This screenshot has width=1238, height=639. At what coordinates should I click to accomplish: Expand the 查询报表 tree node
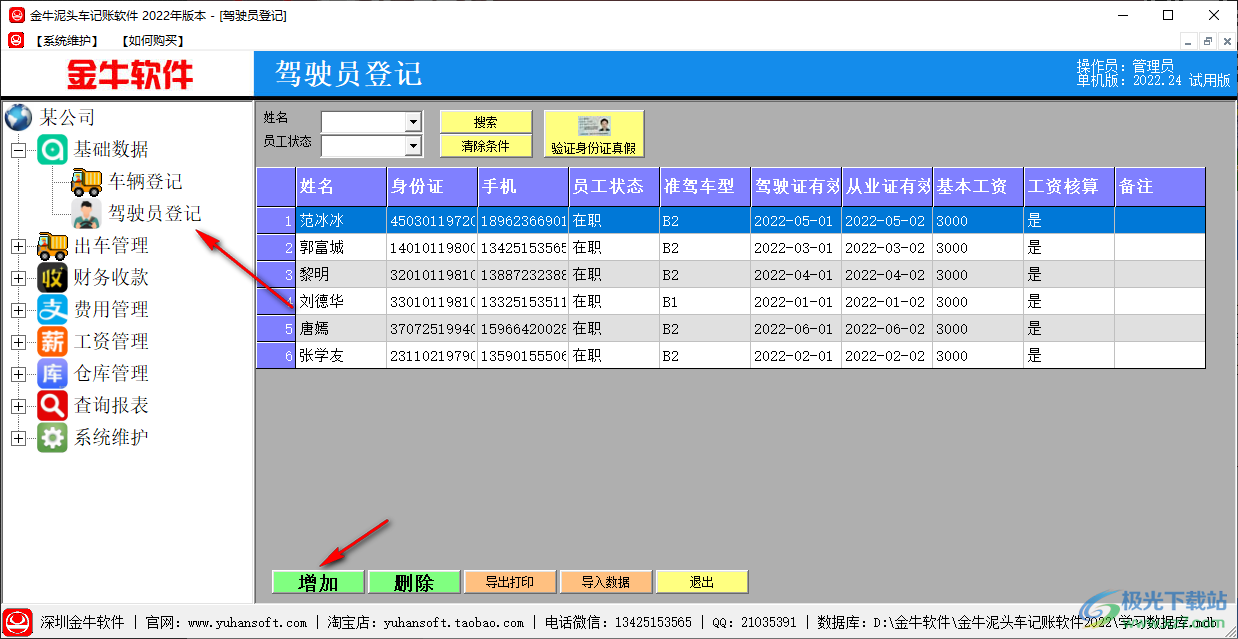[18, 406]
